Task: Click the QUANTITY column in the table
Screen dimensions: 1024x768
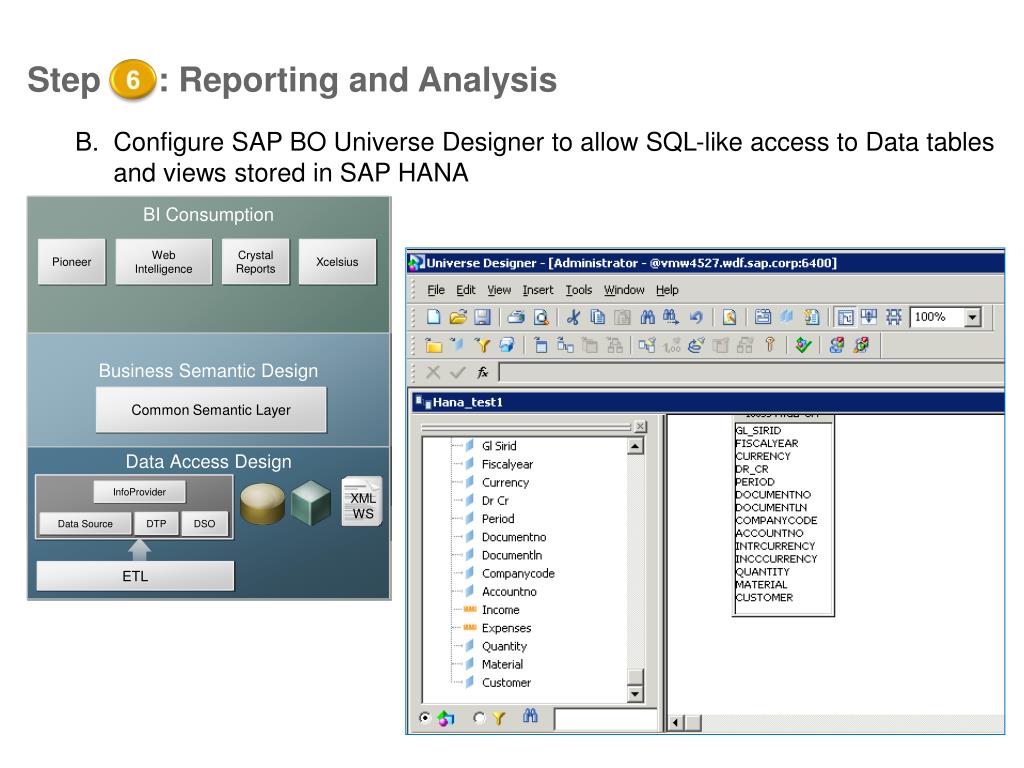Action: (x=763, y=572)
